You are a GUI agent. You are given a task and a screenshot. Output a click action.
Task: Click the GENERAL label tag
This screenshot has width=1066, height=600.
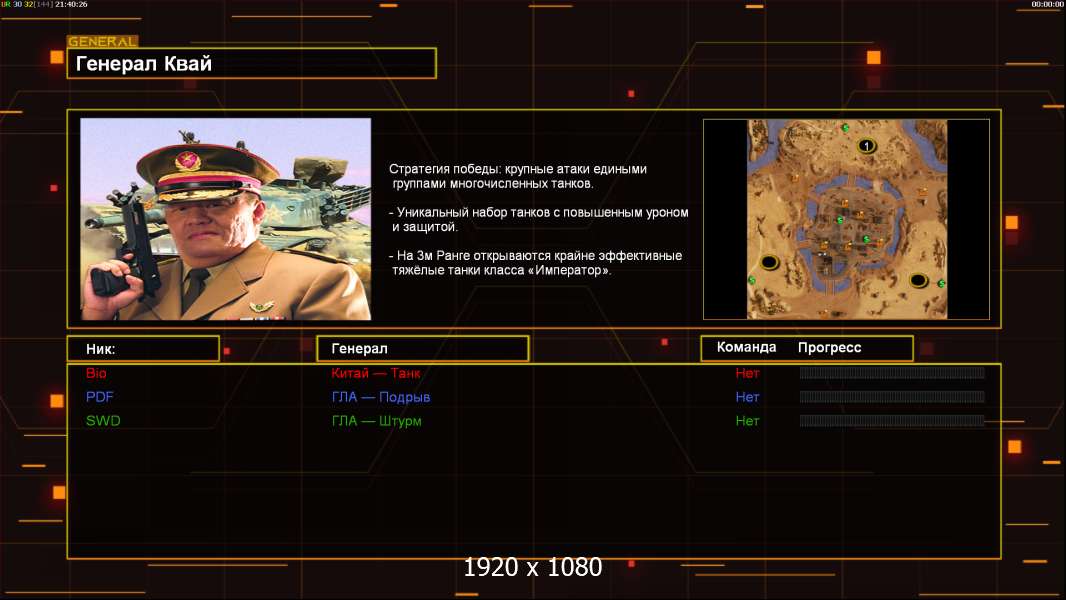coord(102,41)
